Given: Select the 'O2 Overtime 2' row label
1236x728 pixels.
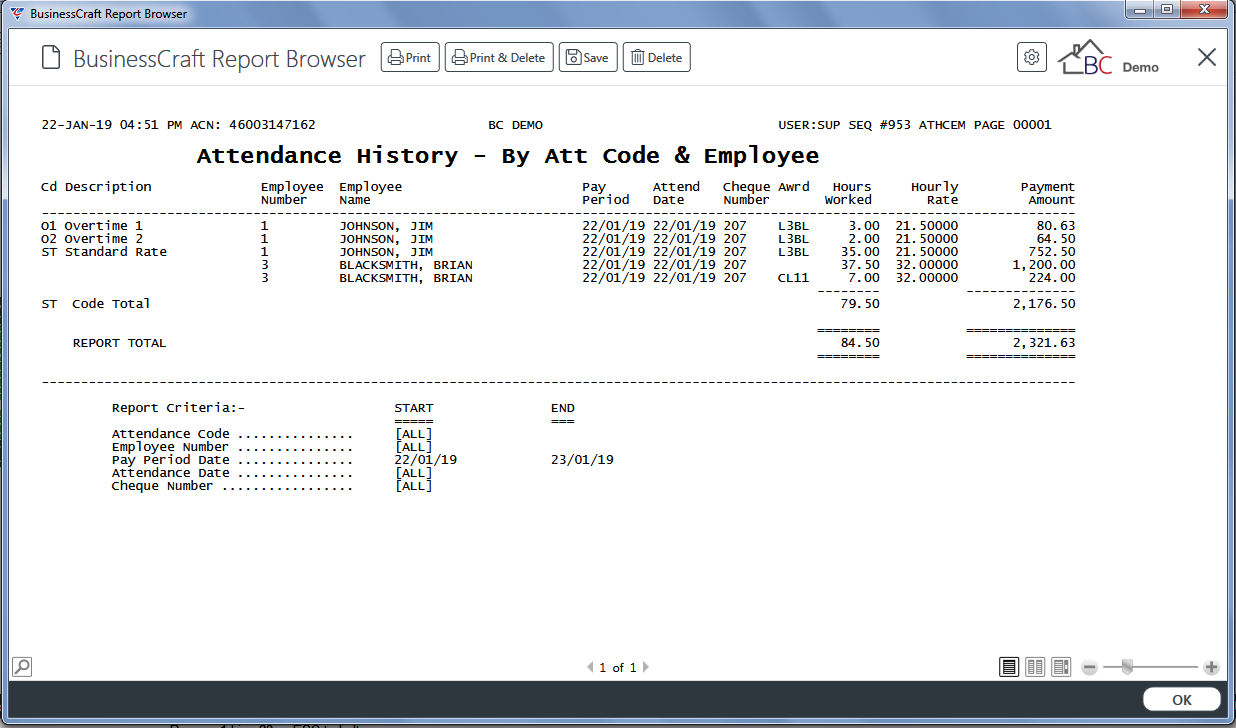Looking at the screenshot, I should point(92,239).
